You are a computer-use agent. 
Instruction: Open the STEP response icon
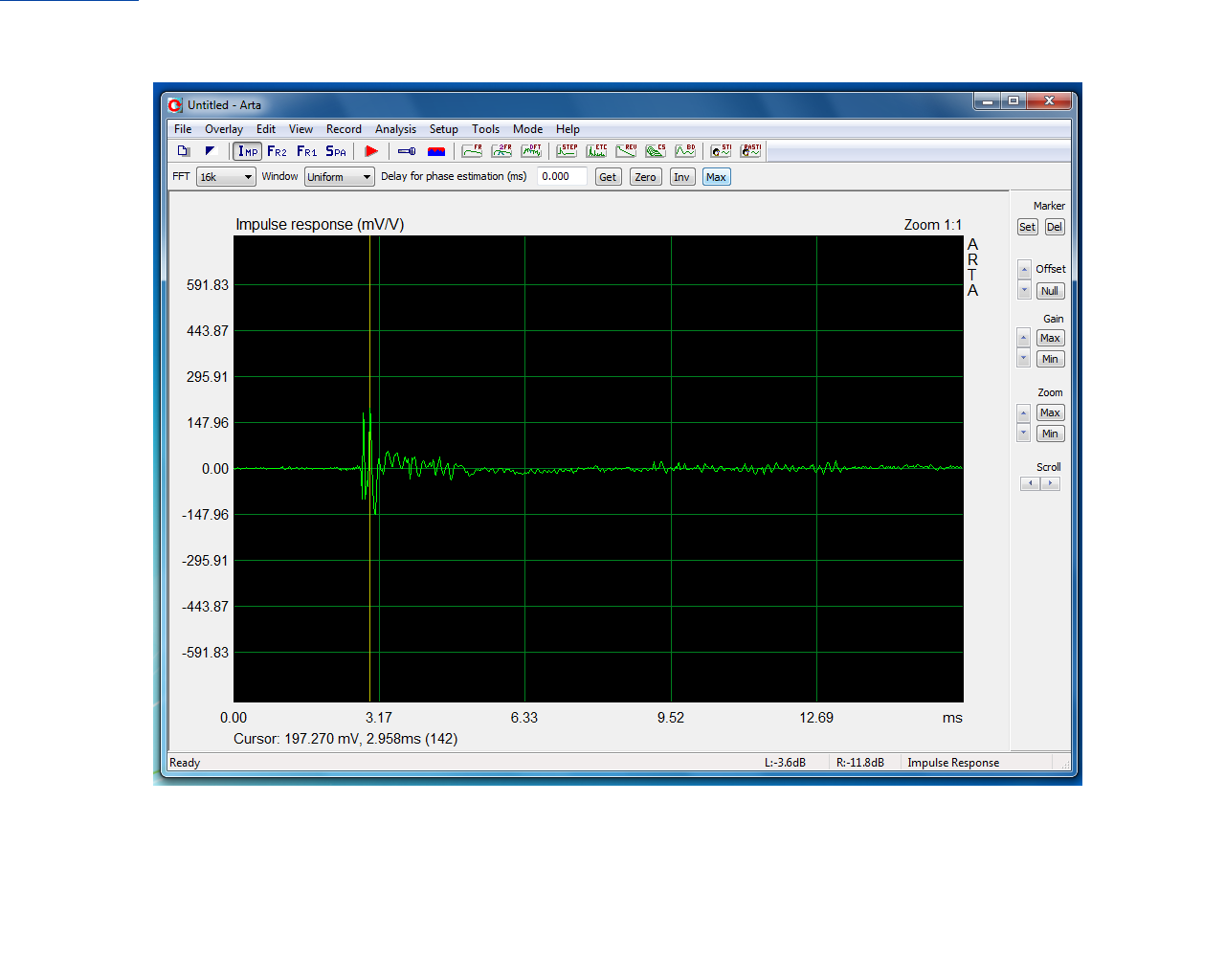coord(567,151)
